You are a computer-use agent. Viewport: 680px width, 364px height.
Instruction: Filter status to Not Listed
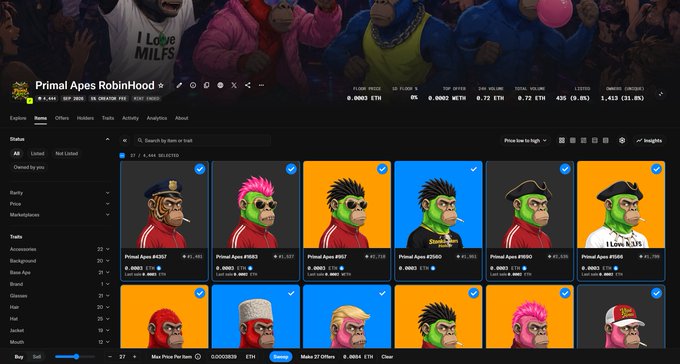(67, 154)
